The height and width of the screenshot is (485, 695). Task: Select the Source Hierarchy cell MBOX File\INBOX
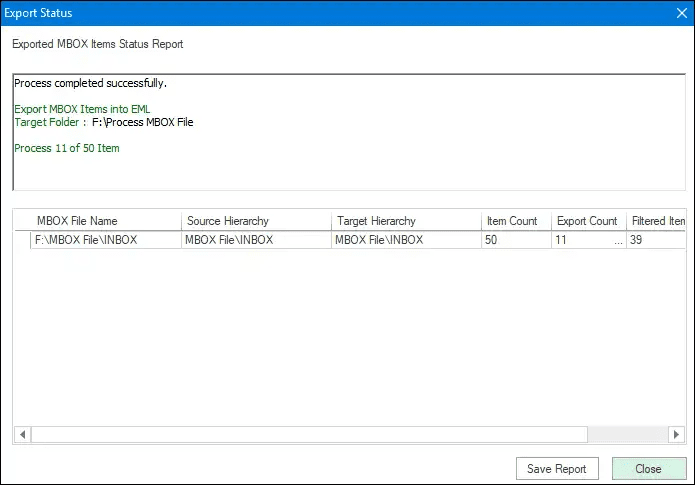coord(256,240)
